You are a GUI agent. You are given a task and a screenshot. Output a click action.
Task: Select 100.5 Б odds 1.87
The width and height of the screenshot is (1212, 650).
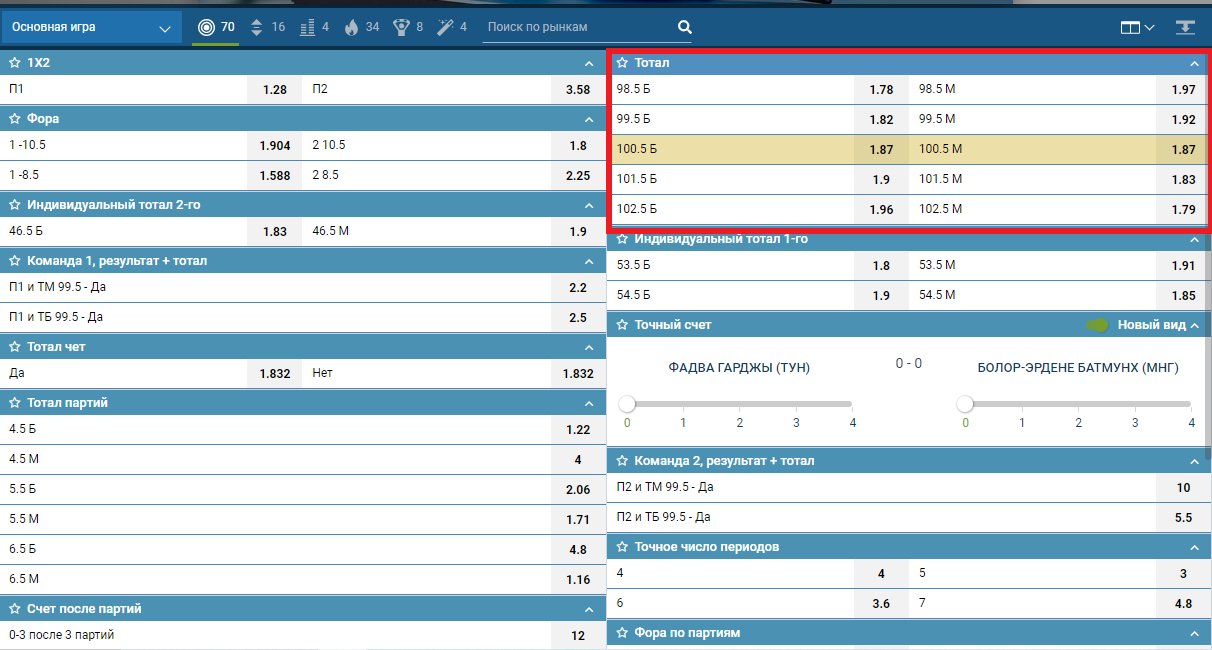tap(880, 150)
